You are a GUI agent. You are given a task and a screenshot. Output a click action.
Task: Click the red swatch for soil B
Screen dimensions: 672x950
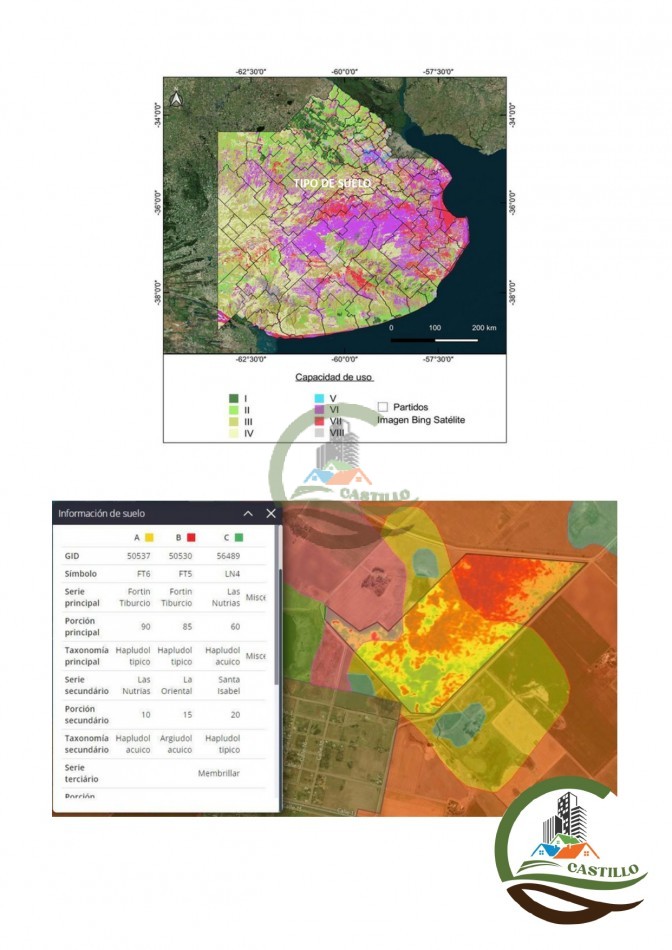pos(190,538)
